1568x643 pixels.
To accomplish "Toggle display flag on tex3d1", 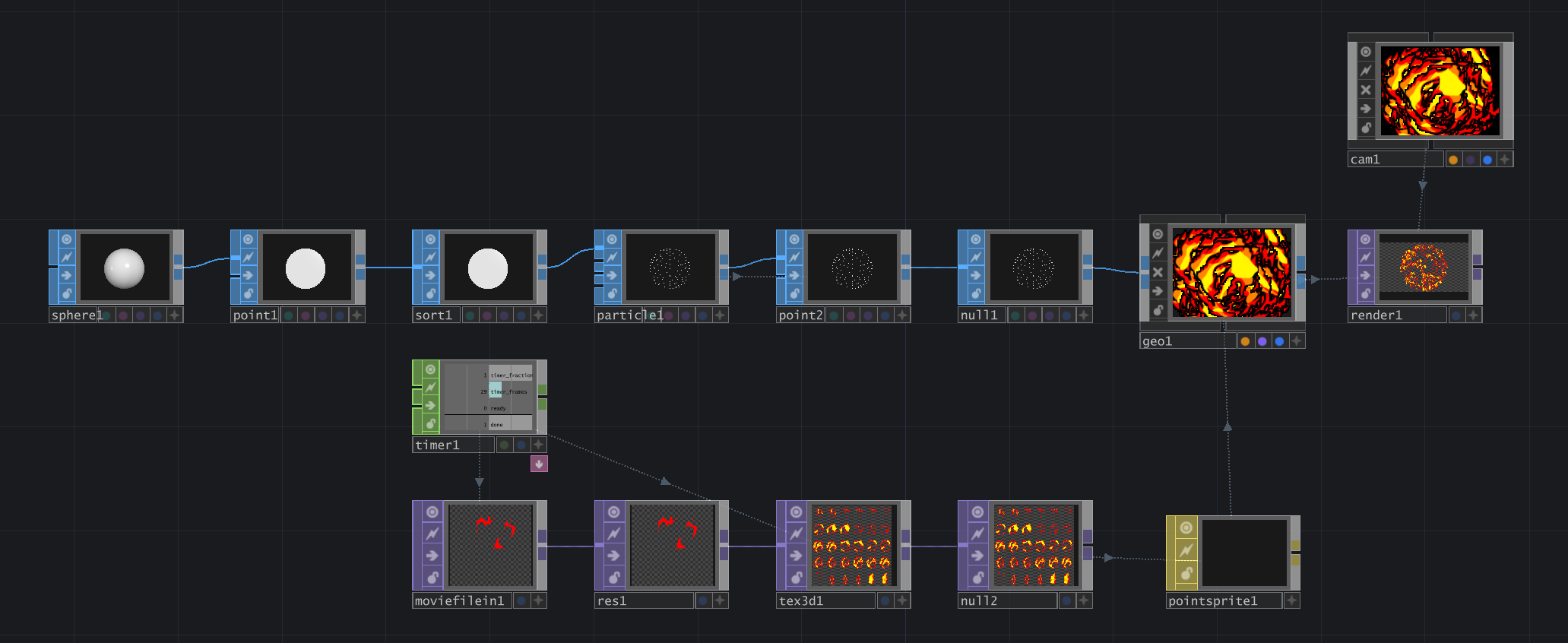I will [885, 600].
